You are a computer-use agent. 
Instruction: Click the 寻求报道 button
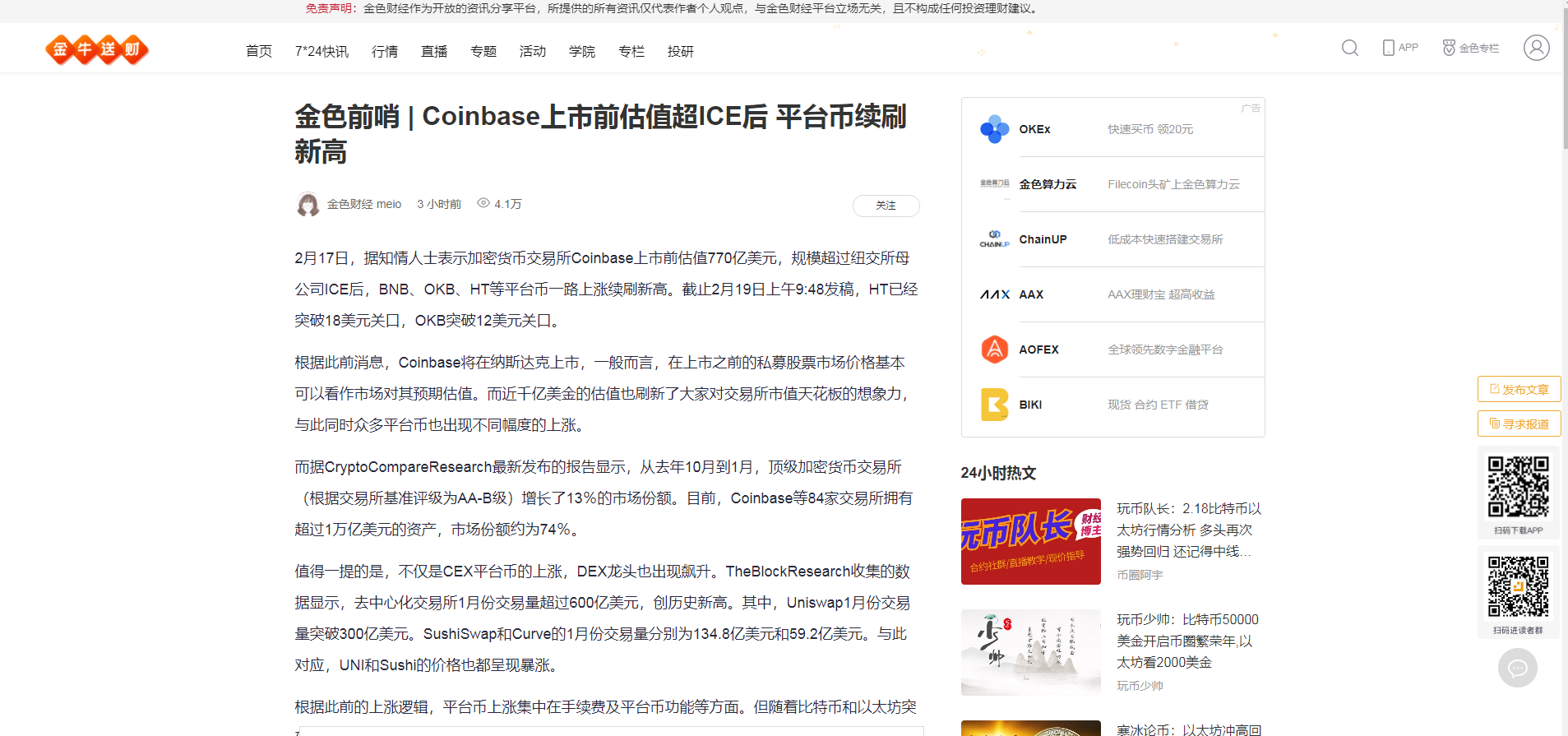pyautogui.click(x=1519, y=424)
